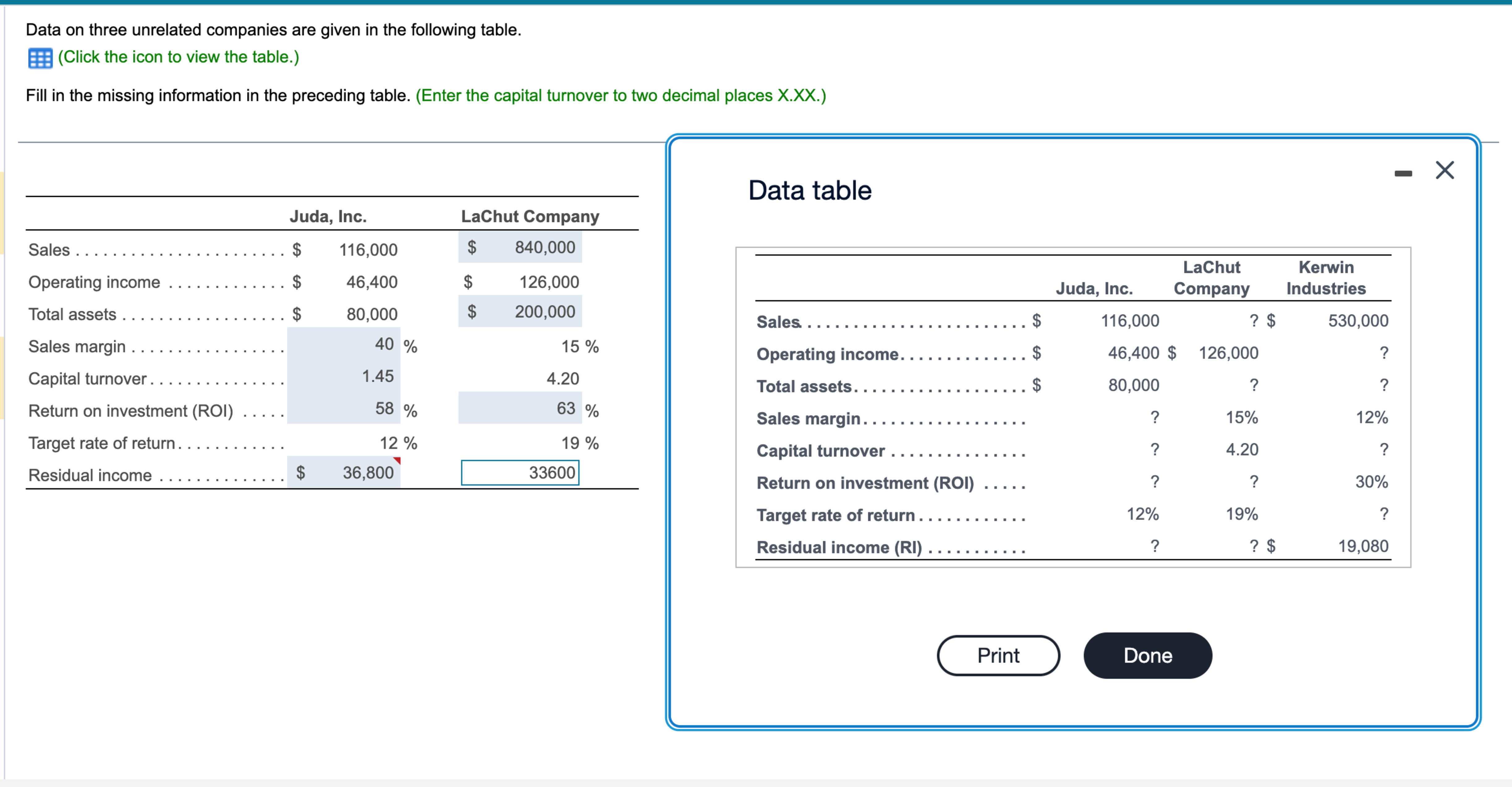Close the Data table popup

[1445, 170]
